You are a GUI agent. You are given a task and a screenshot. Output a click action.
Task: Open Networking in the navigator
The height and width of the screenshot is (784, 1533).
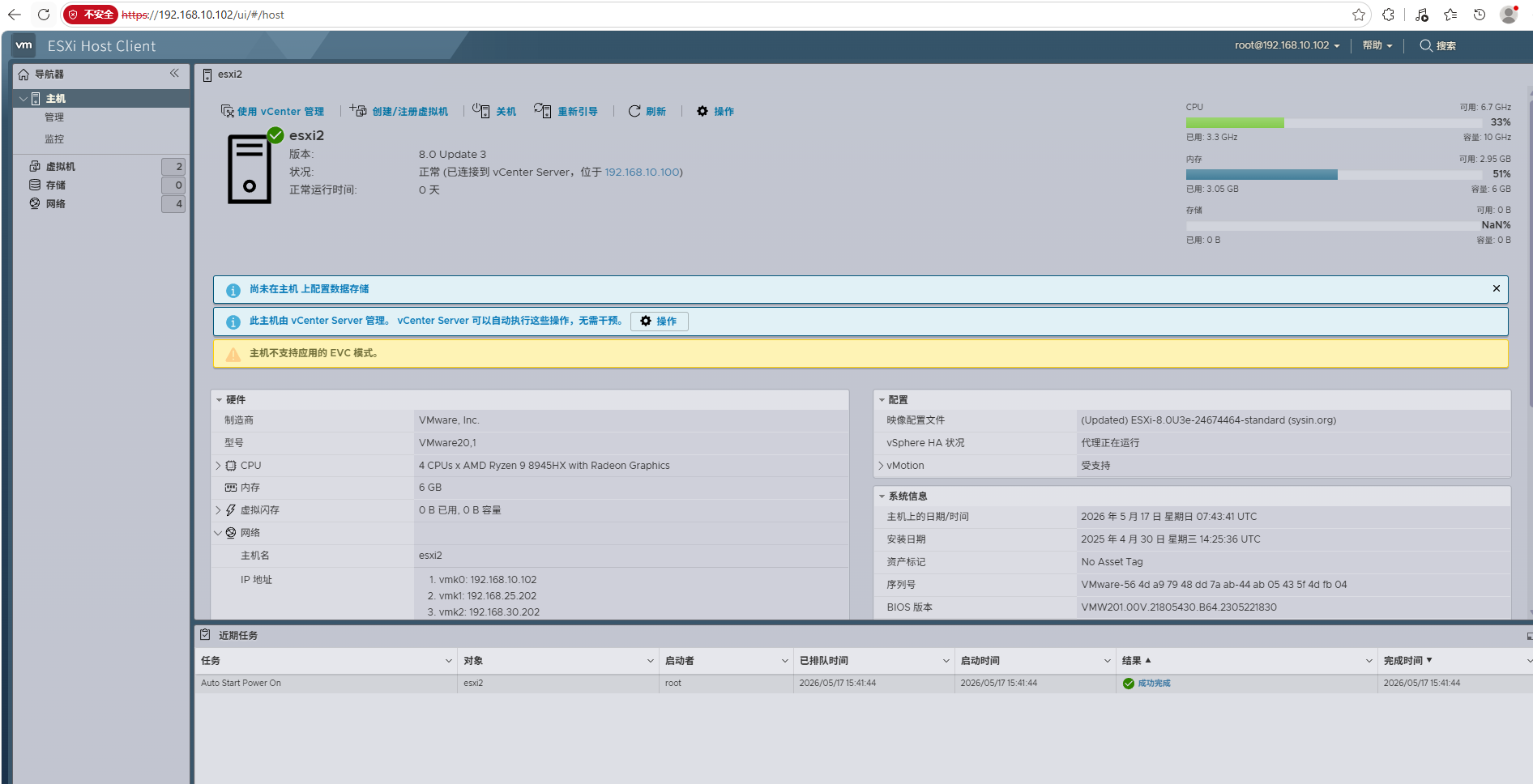tap(55, 203)
